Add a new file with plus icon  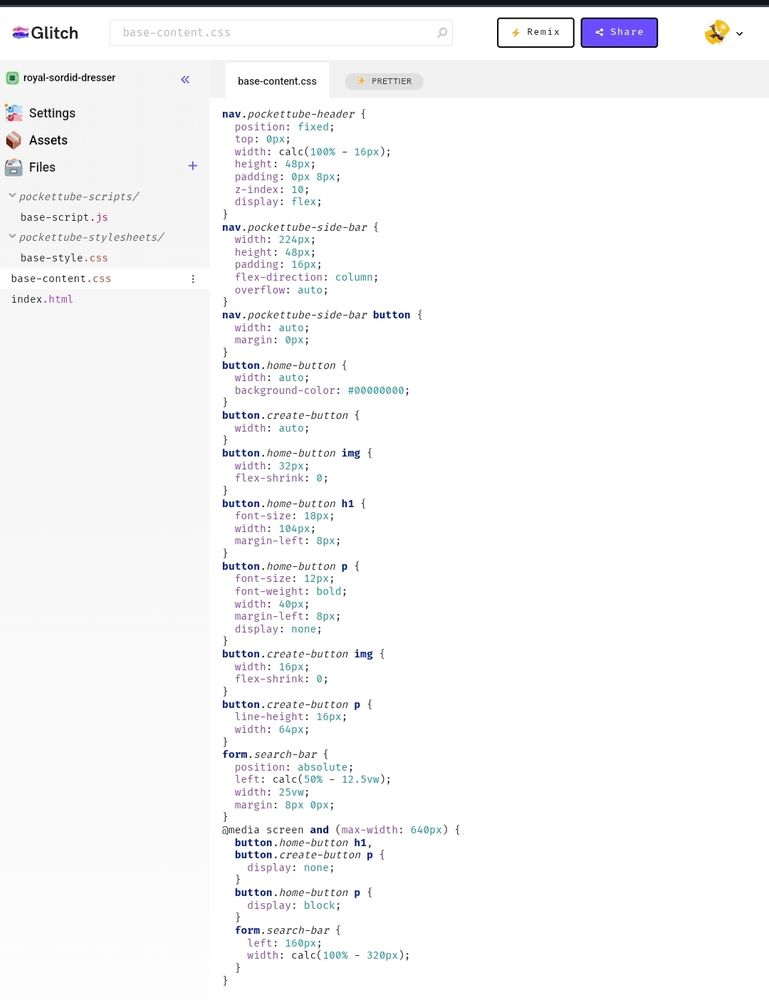(193, 166)
